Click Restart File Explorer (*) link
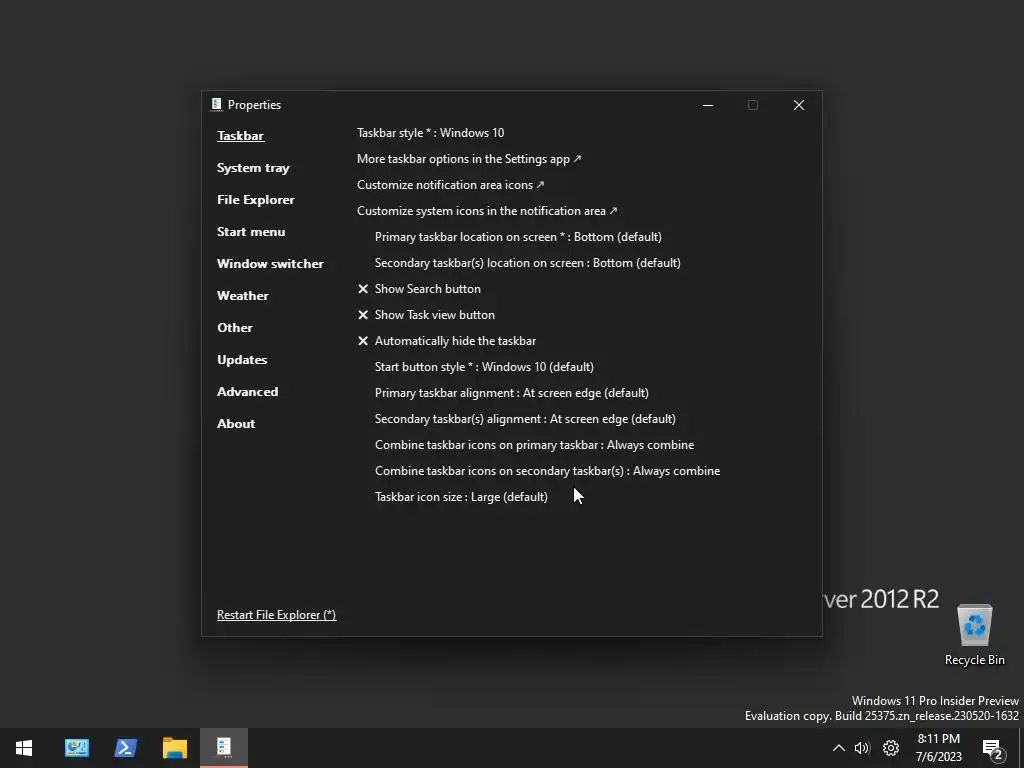The image size is (1024, 768). tap(276, 615)
